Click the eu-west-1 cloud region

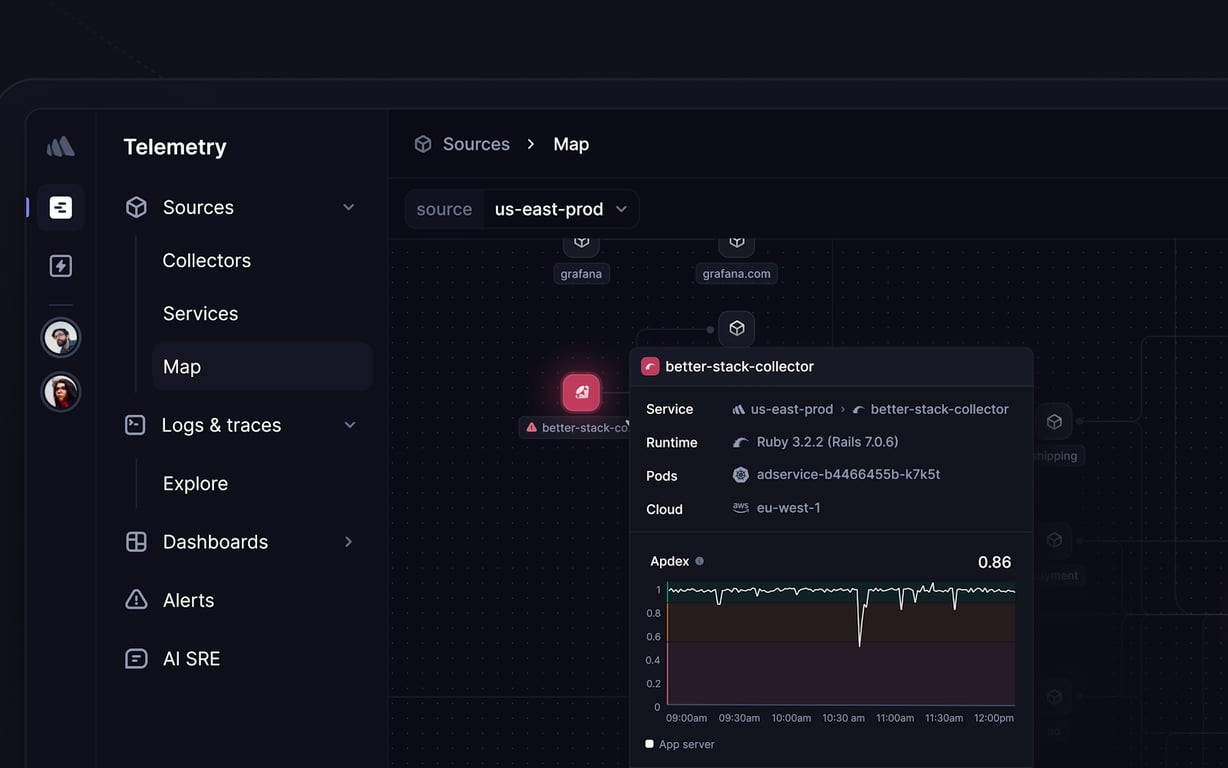(789, 508)
